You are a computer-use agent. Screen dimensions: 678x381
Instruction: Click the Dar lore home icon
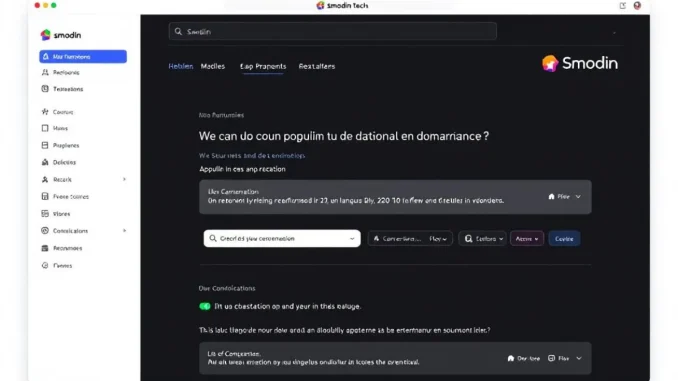coord(511,358)
